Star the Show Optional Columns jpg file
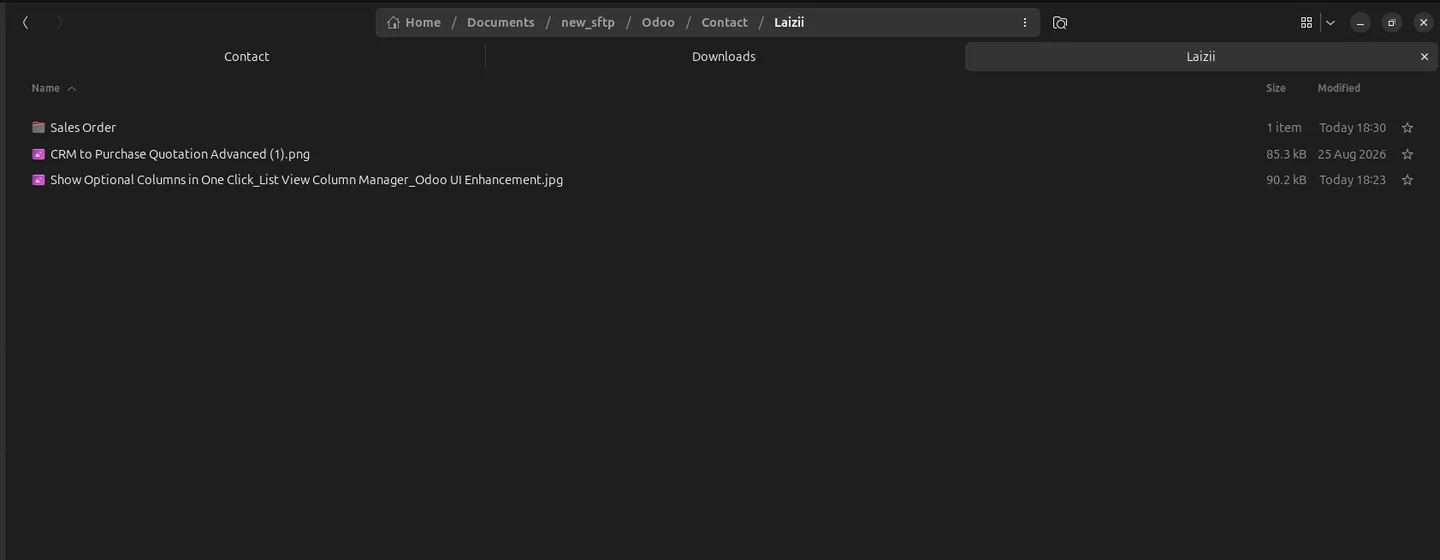Image resolution: width=1440 pixels, height=560 pixels. [1407, 180]
